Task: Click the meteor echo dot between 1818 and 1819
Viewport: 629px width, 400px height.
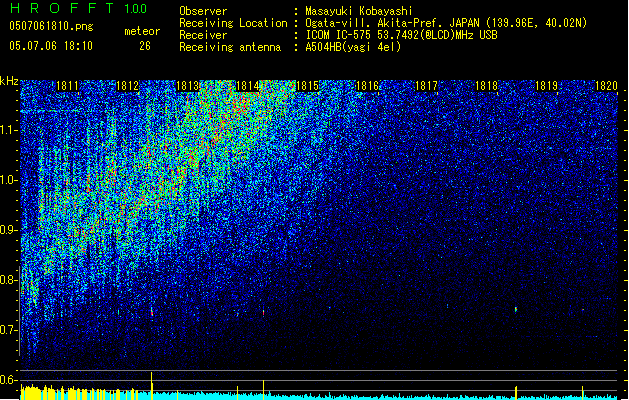Action: (516, 309)
